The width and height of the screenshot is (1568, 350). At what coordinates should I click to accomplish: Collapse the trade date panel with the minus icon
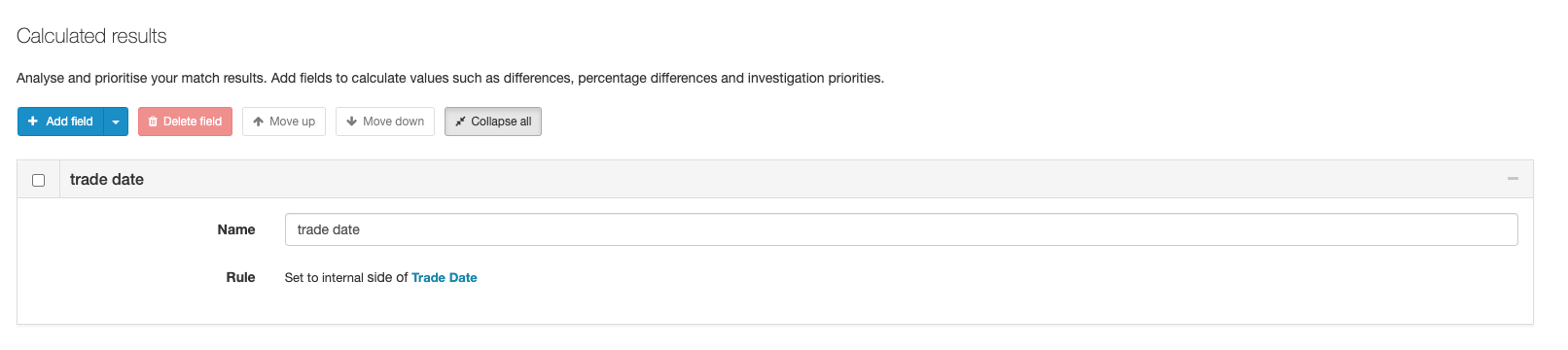click(1513, 179)
